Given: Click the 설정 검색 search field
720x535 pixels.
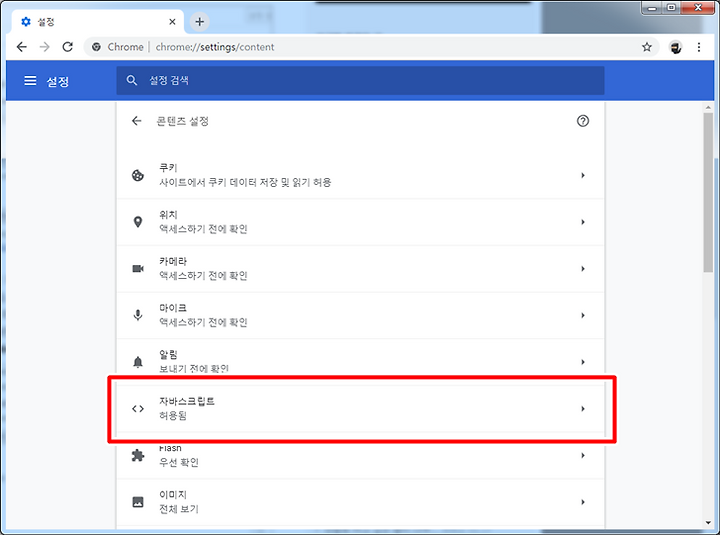Looking at the screenshot, I should 360,80.
